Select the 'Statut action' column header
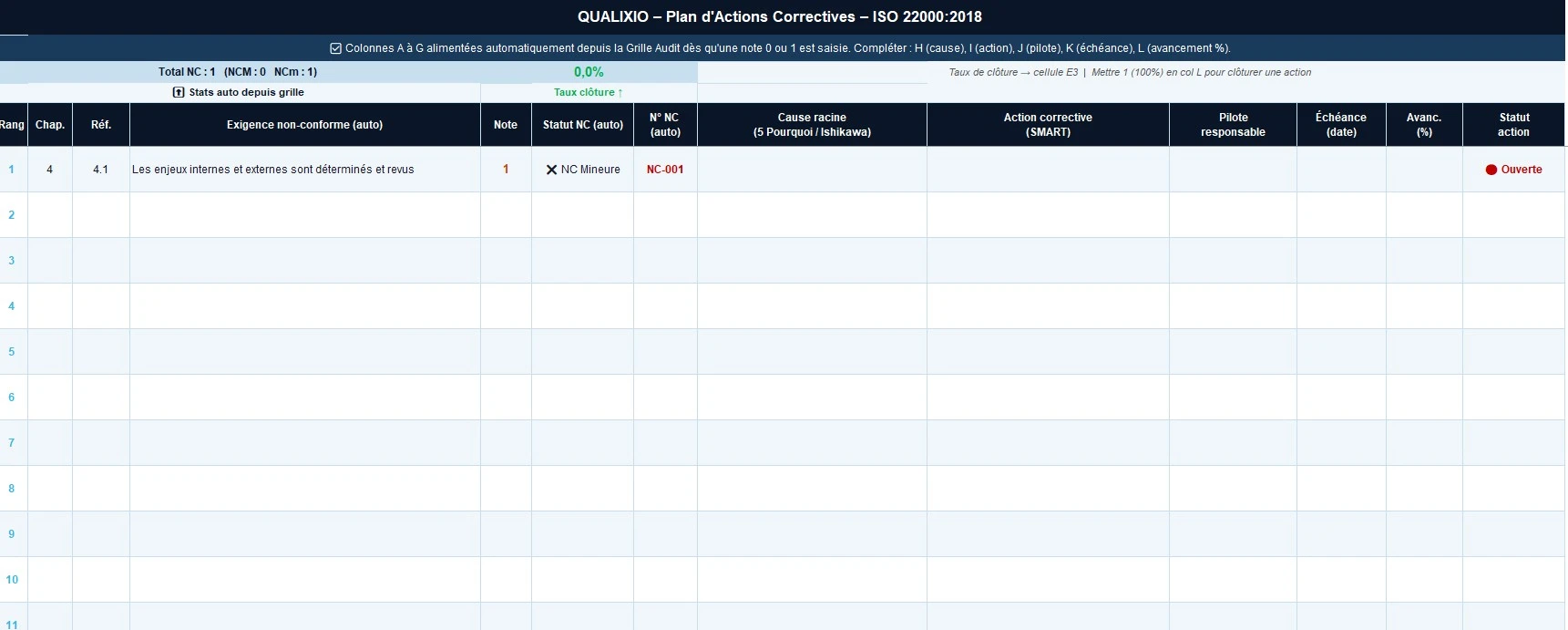Screen dimensions: 1568x630 [x=1513, y=125]
